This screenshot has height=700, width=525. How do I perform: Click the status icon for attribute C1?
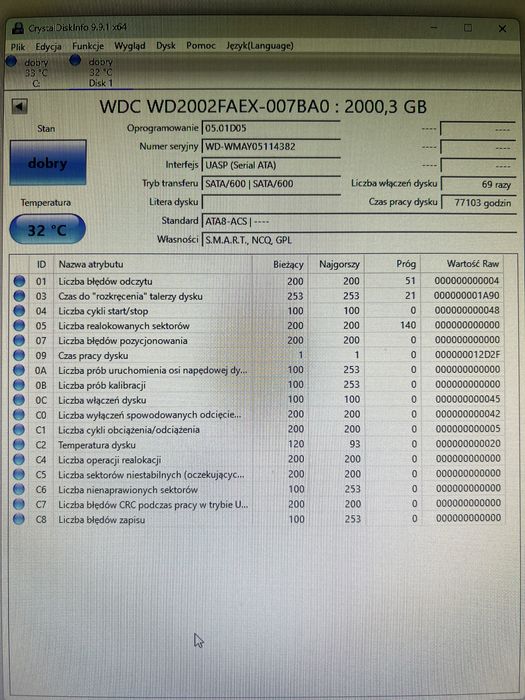click(x=19, y=429)
